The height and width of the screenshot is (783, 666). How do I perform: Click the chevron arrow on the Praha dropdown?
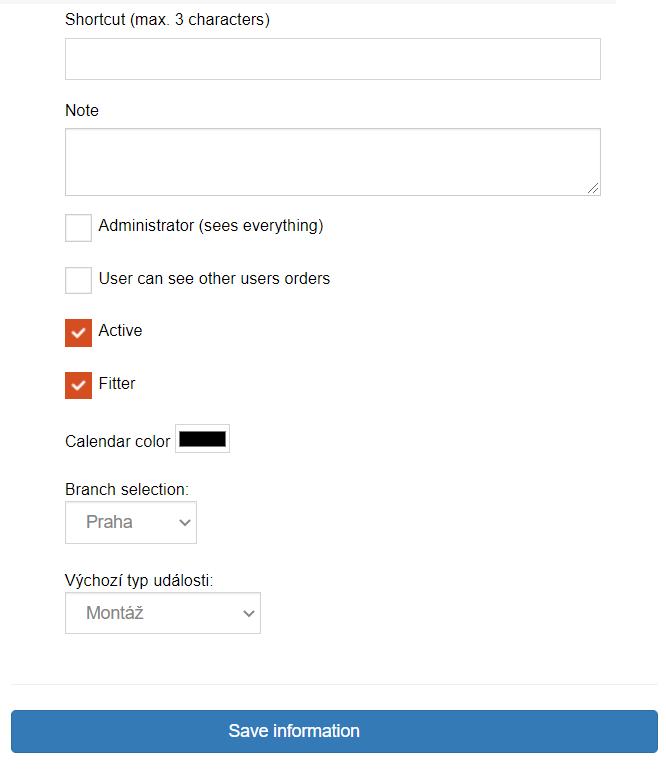(x=185, y=523)
